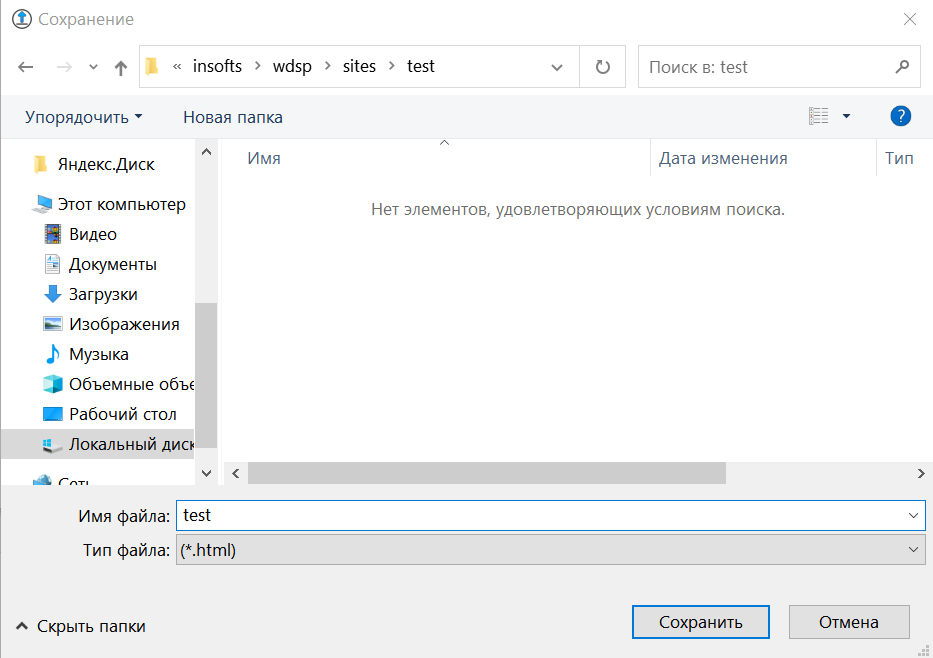Click the Локальный диск drive icon

pyautogui.click(x=52, y=444)
